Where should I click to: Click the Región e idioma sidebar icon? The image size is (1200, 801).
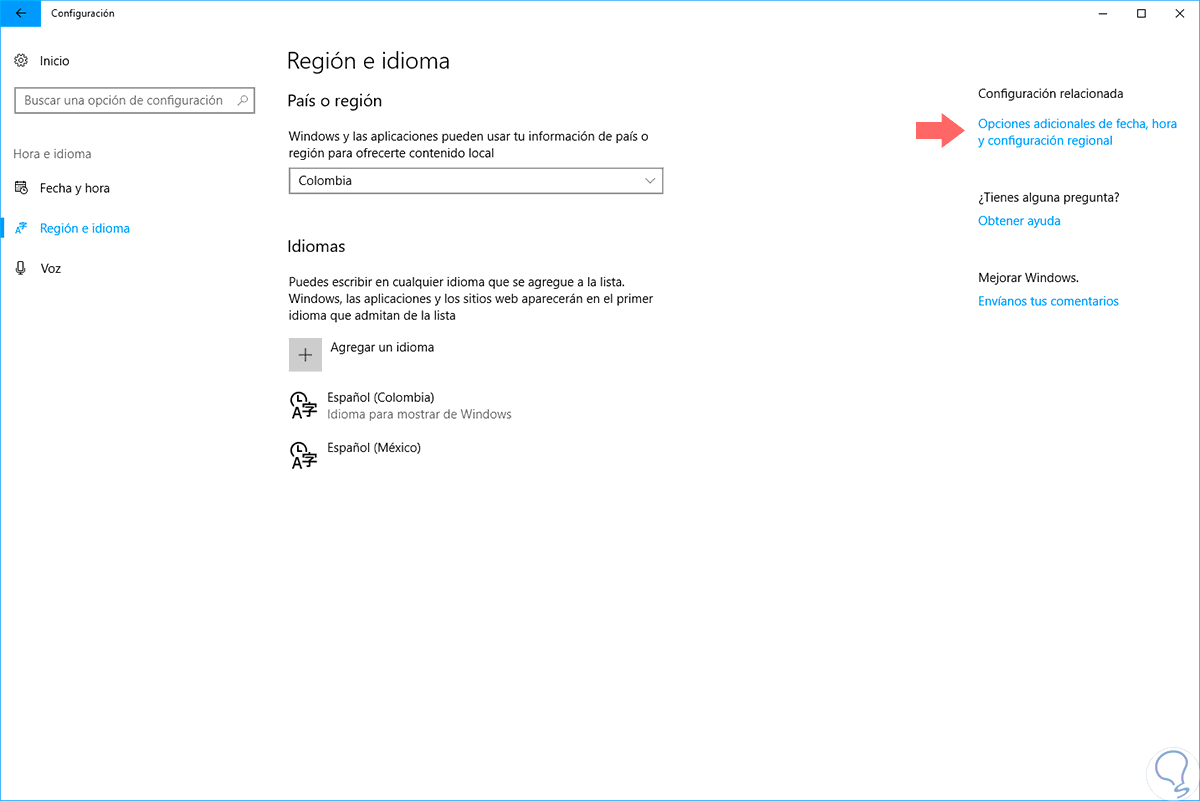click(x=21, y=228)
